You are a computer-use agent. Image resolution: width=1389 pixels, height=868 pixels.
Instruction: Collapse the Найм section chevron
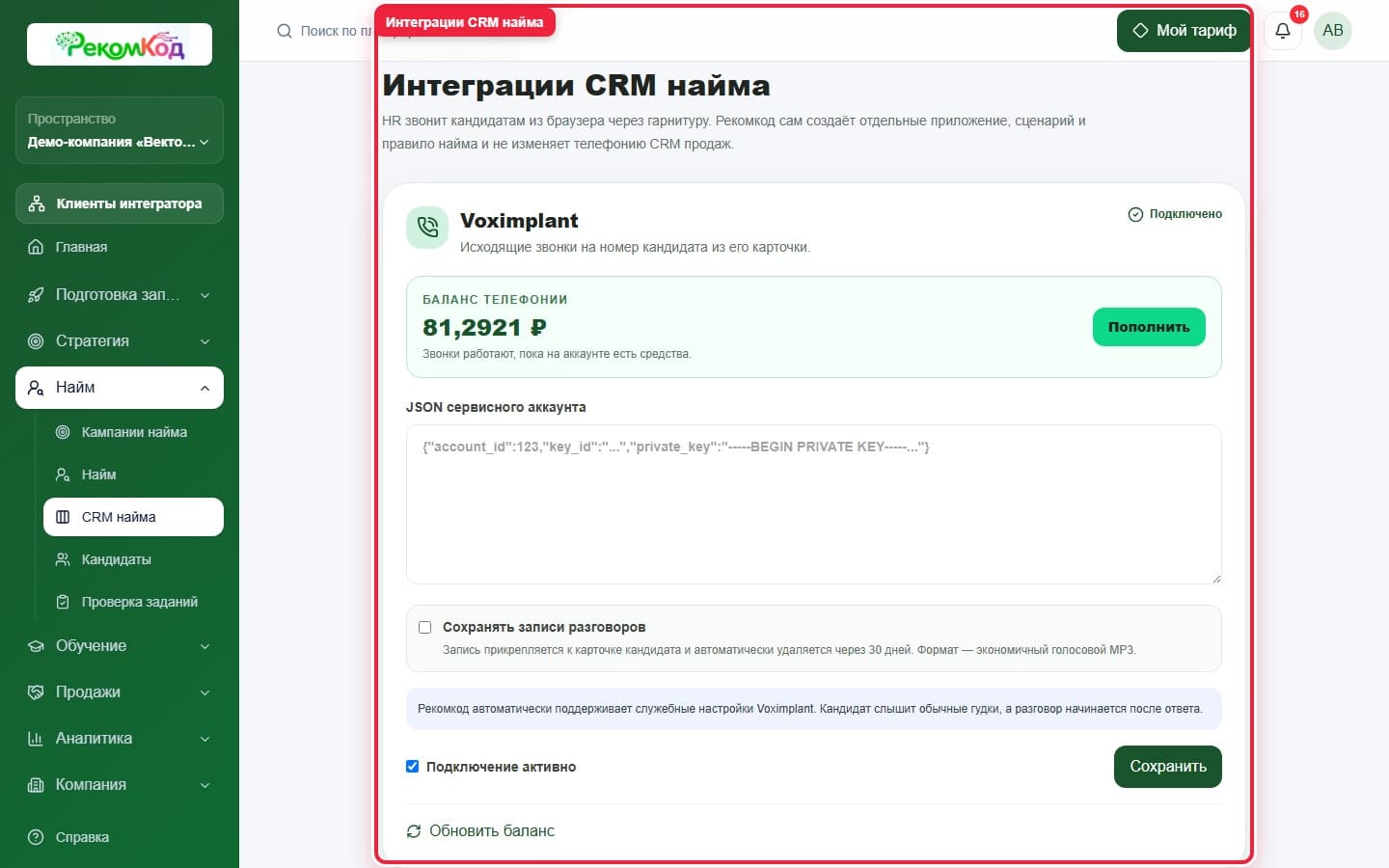pyautogui.click(x=204, y=388)
